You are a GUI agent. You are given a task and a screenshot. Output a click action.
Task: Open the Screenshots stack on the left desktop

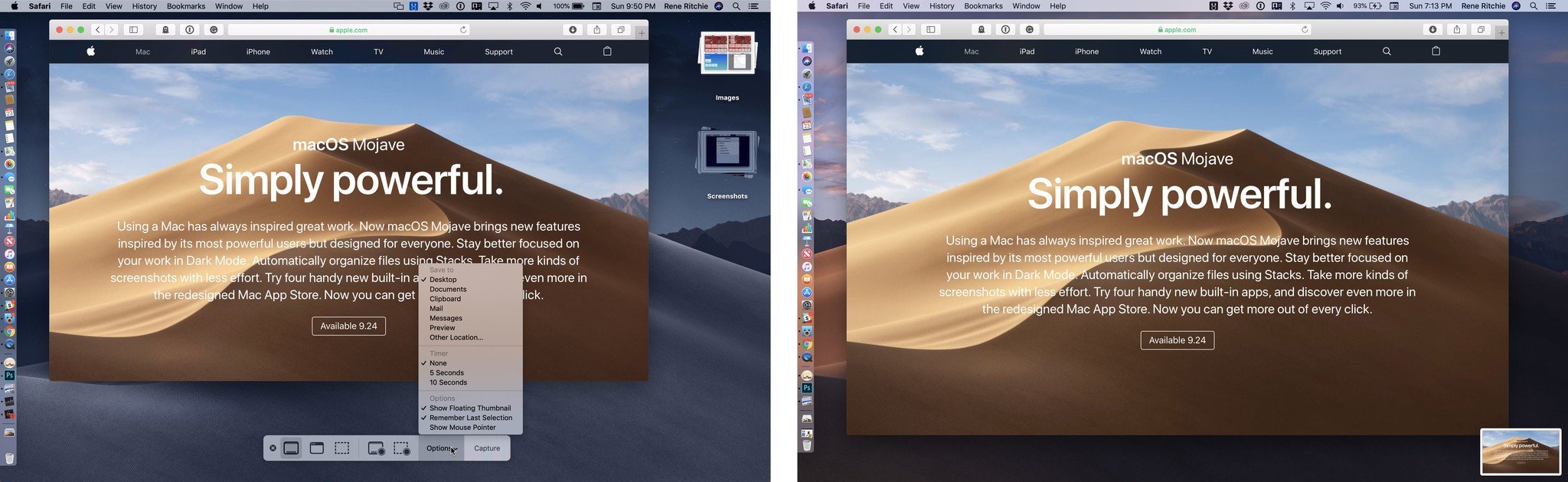(x=727, y=152)
